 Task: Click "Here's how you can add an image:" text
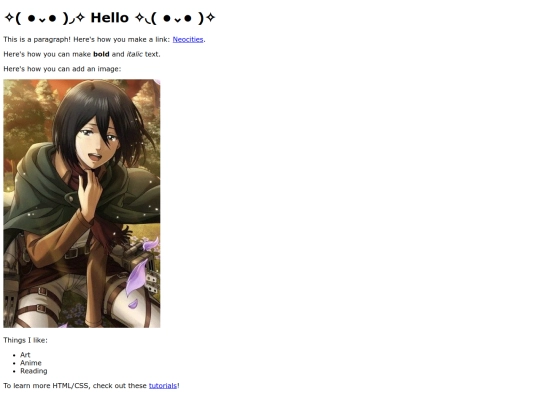coord(62,69)
